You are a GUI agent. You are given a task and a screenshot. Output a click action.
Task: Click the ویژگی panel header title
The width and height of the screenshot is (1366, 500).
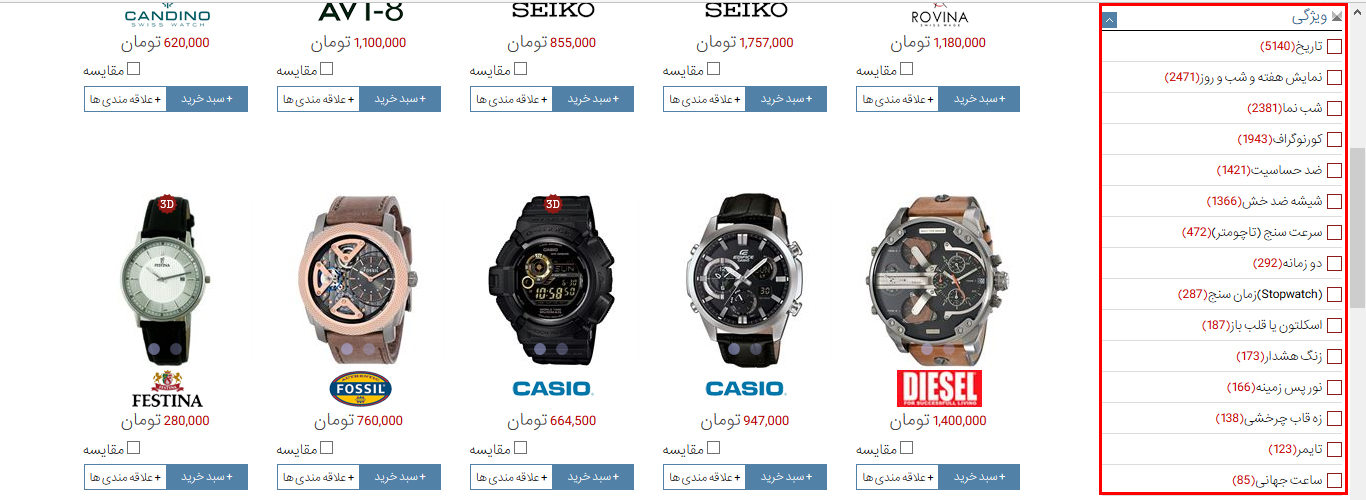1309,18
